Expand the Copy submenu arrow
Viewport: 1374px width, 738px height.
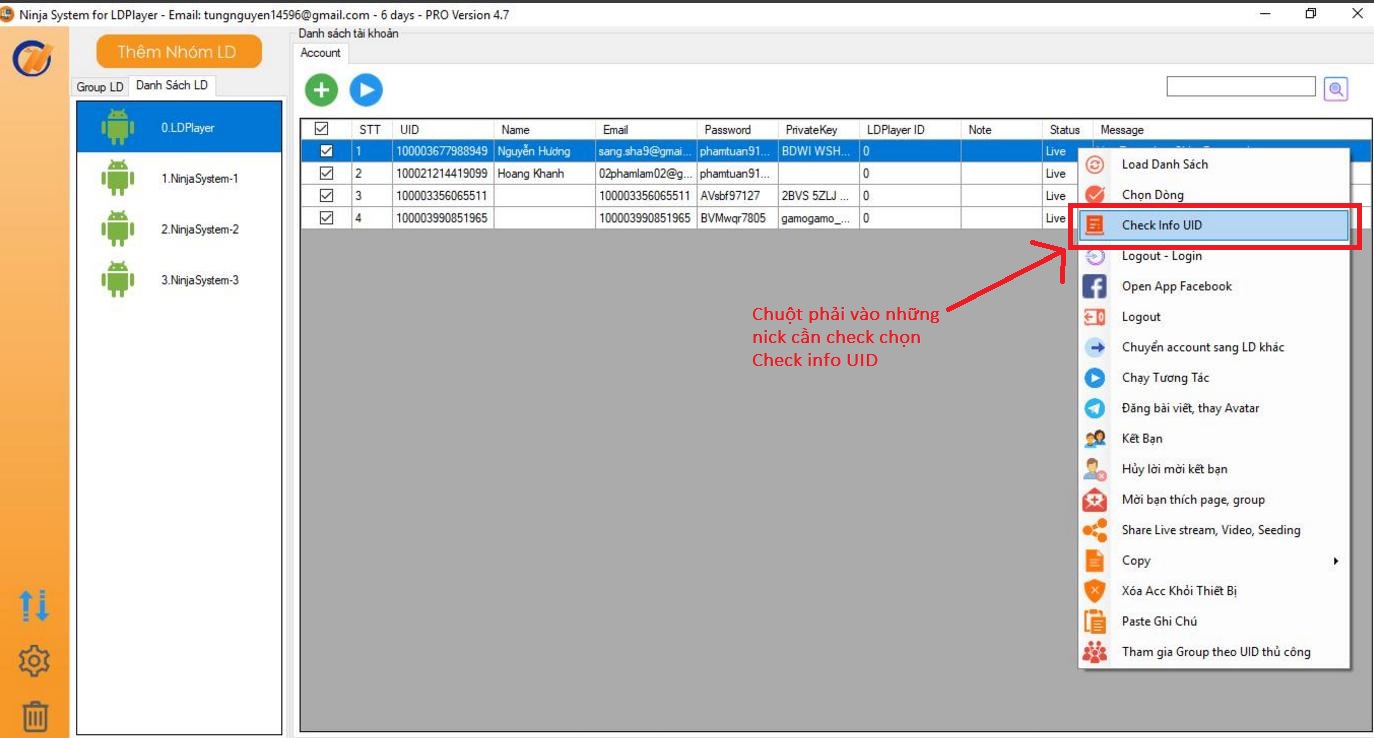[1336, 561]
